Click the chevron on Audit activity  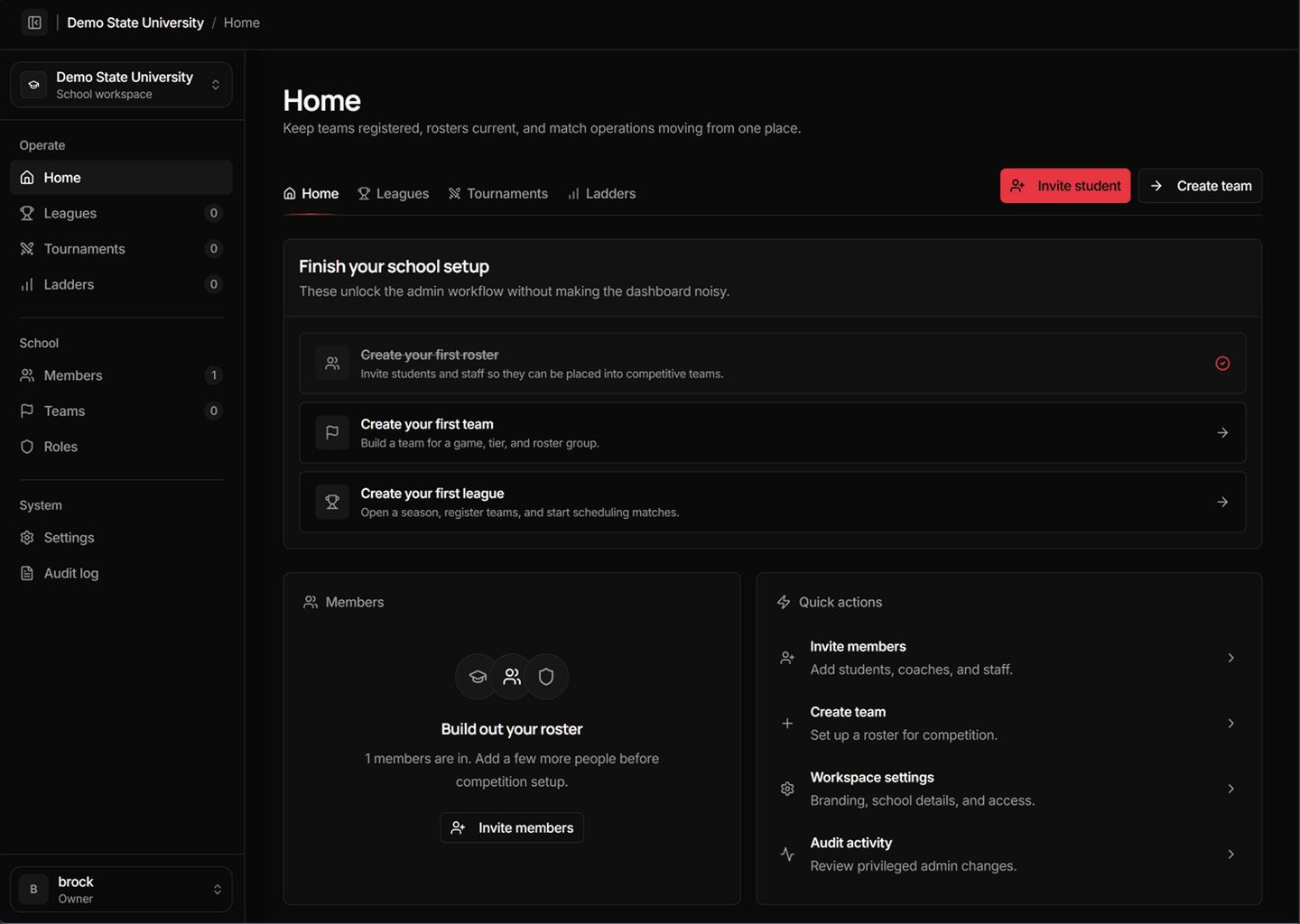click(1230, 855)
